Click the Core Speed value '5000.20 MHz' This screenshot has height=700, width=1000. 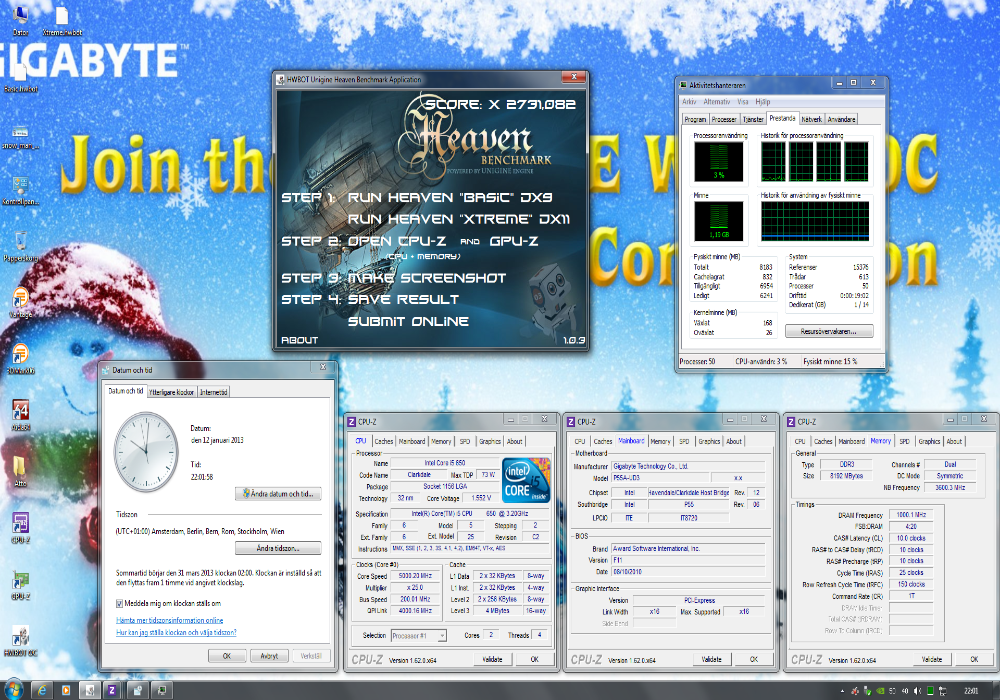(415, 576)
